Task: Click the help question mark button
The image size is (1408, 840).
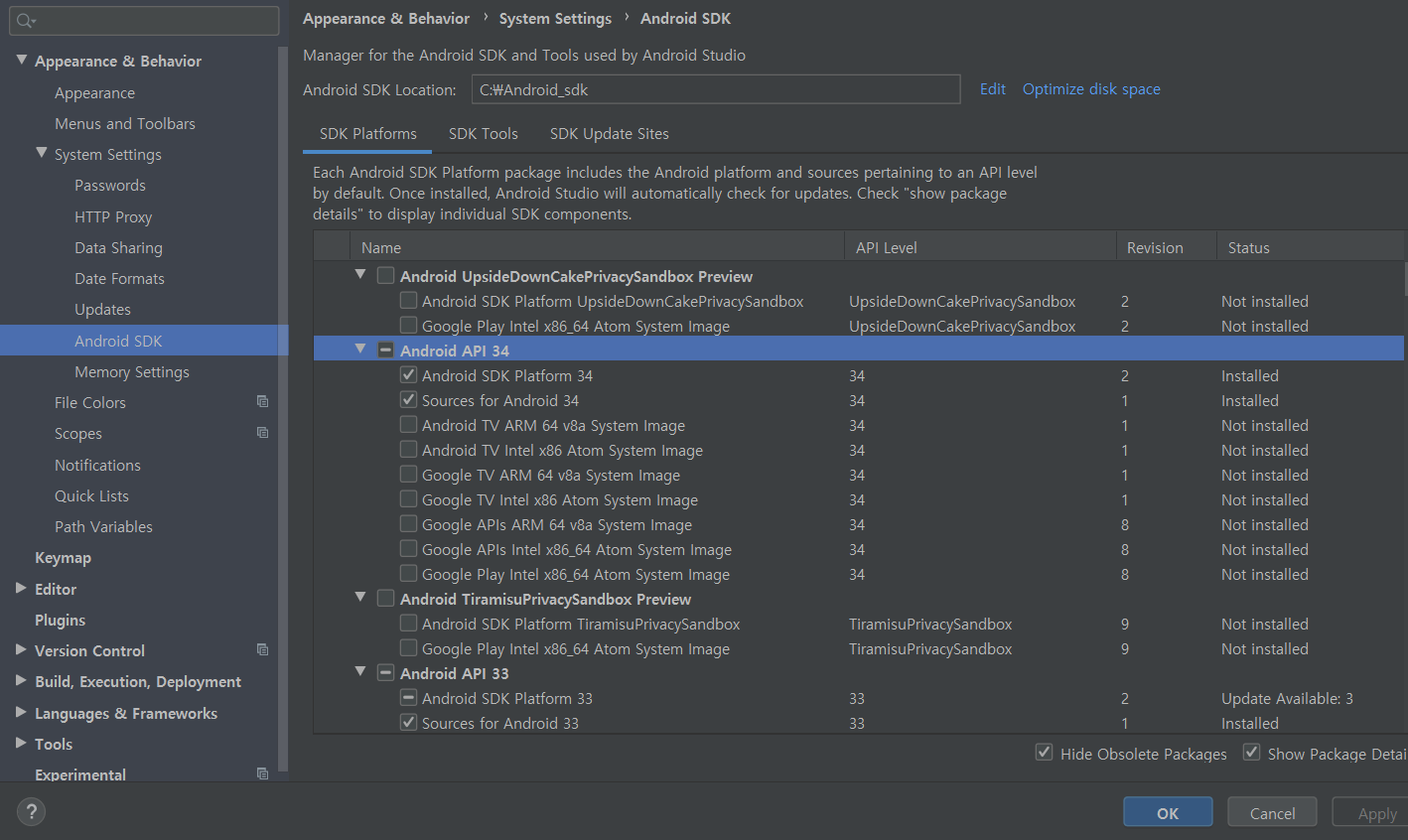Action: [x=31, y=811]
